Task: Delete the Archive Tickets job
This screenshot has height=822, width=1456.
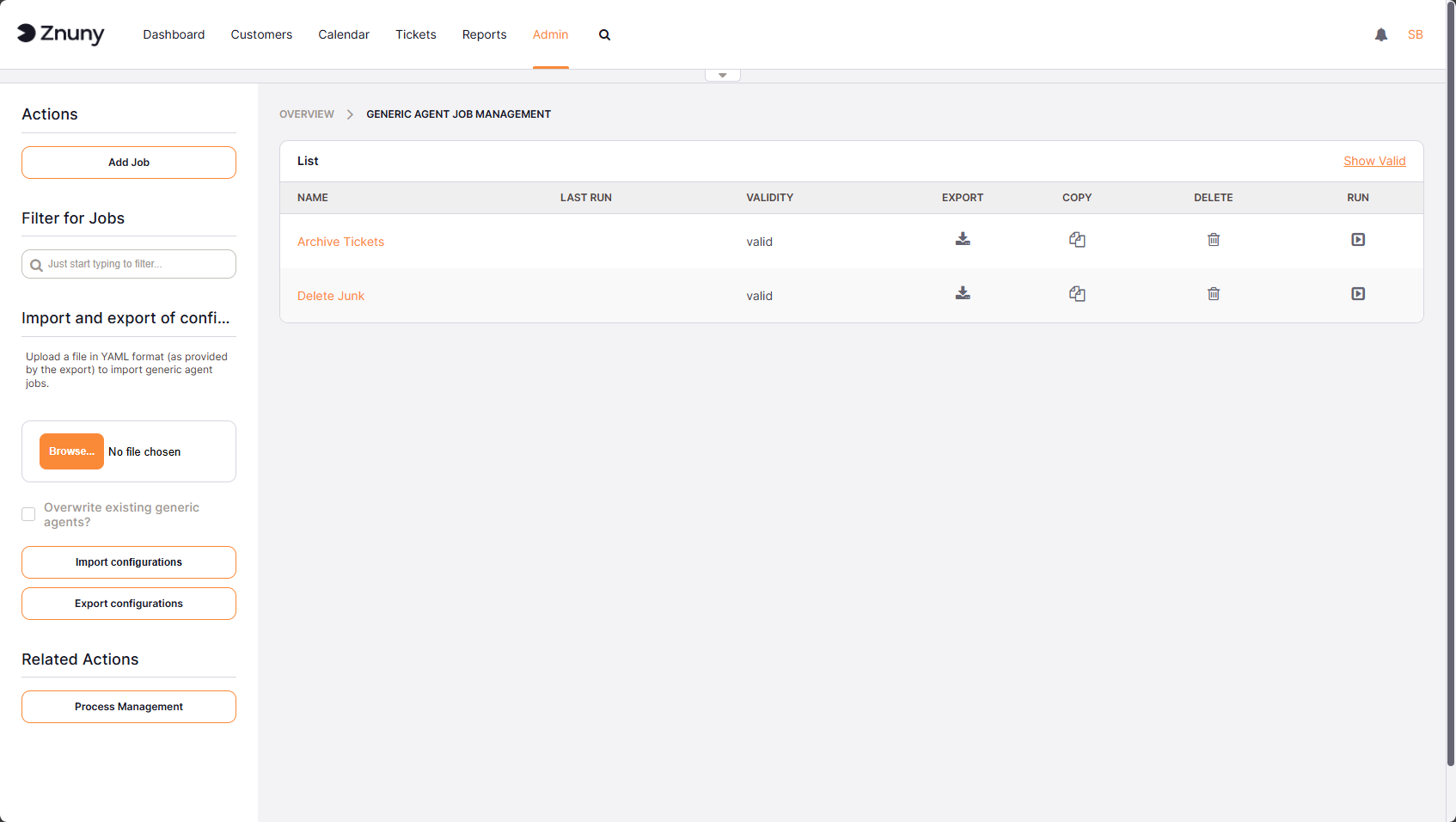Action: tap(1214, 240)
